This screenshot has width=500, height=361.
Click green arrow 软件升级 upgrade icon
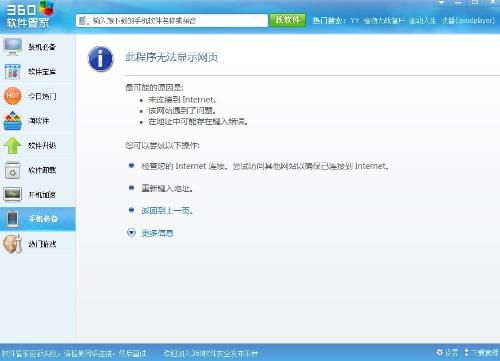(13, 145)
